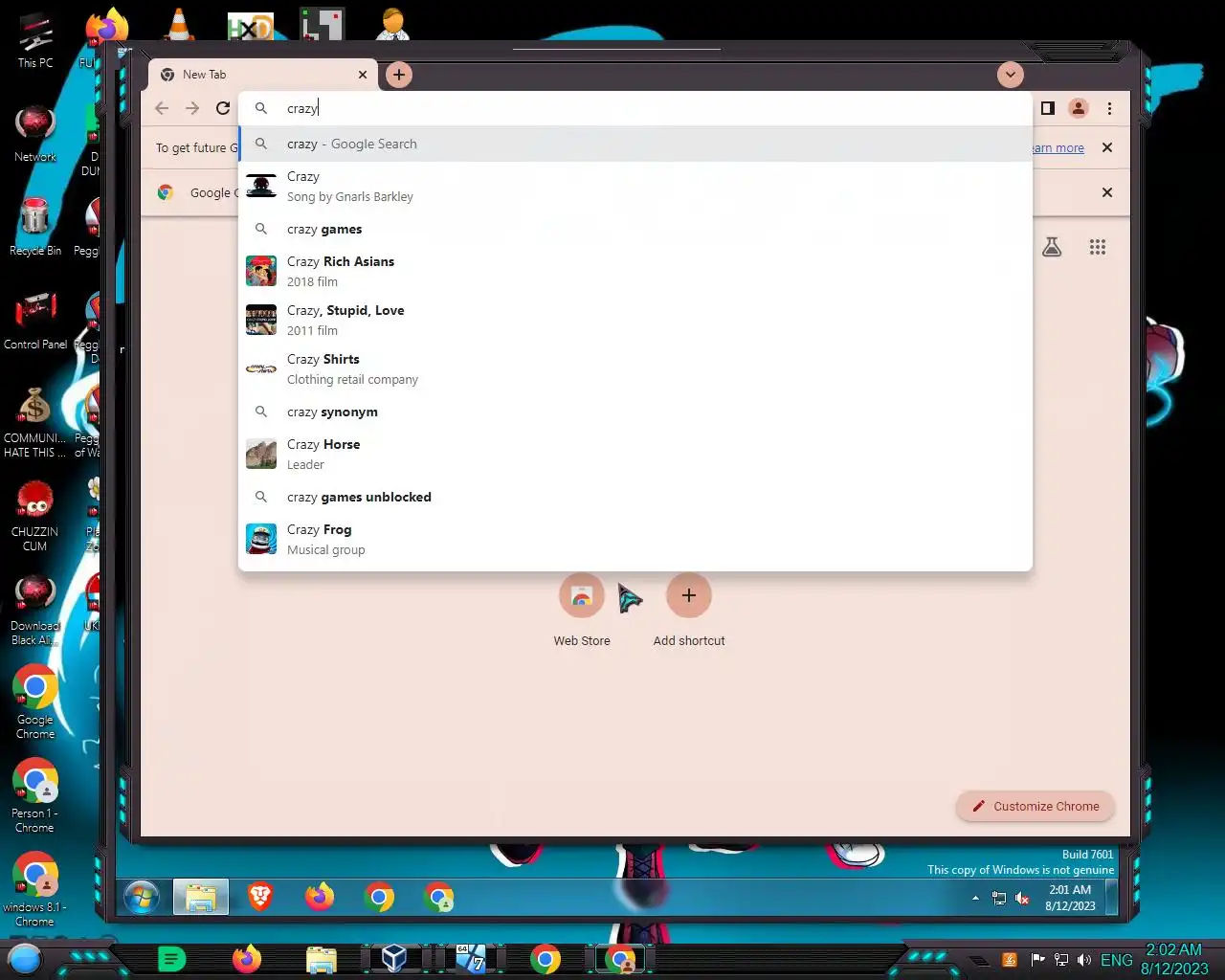The height and width of the screenshot is (980, 1225).
Task: Open the Windows 7 VM taskbar item
Action: [x=470, y=959]
